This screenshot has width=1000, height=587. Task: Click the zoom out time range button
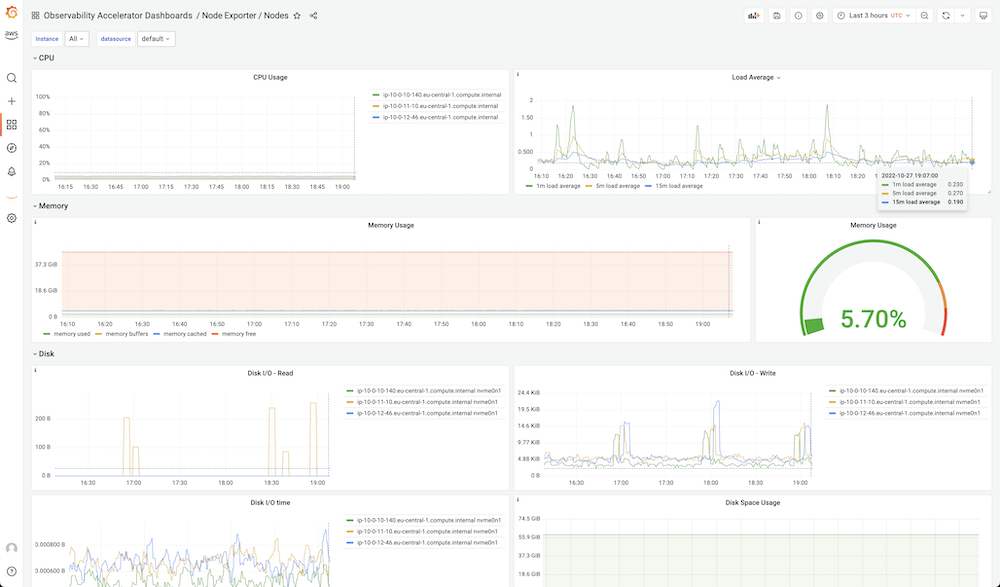point(925,16)
